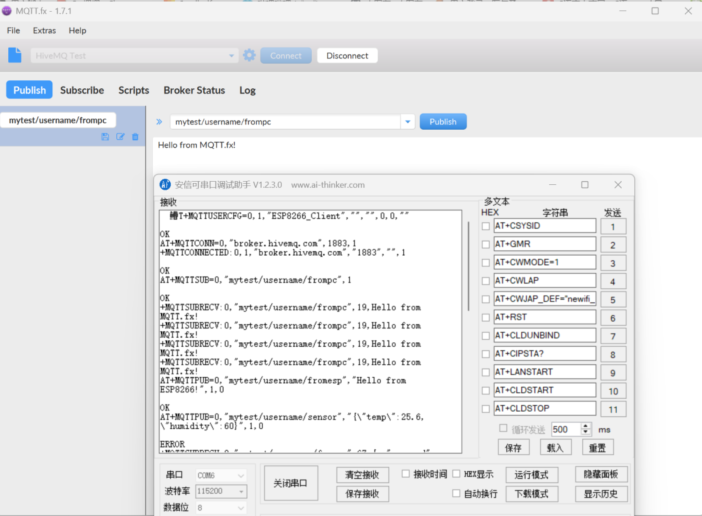The height and width of the screenshot is (516, 702).
Task: Send command 11 for AT+CLDSTOP
Action: [613, 409]
